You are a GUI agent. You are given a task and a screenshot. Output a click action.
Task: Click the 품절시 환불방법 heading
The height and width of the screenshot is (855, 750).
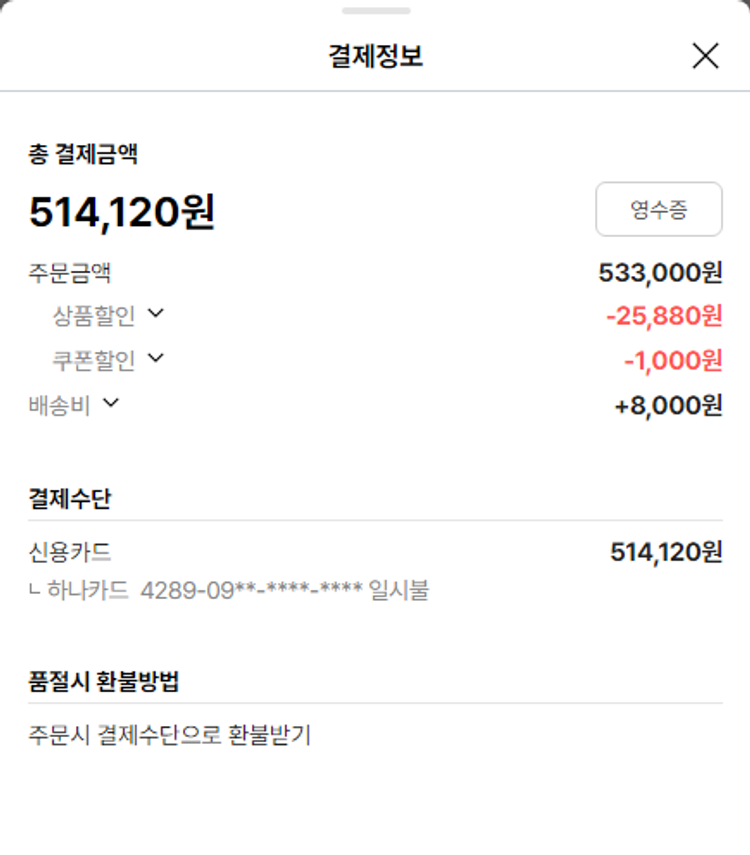pos(104,682)
